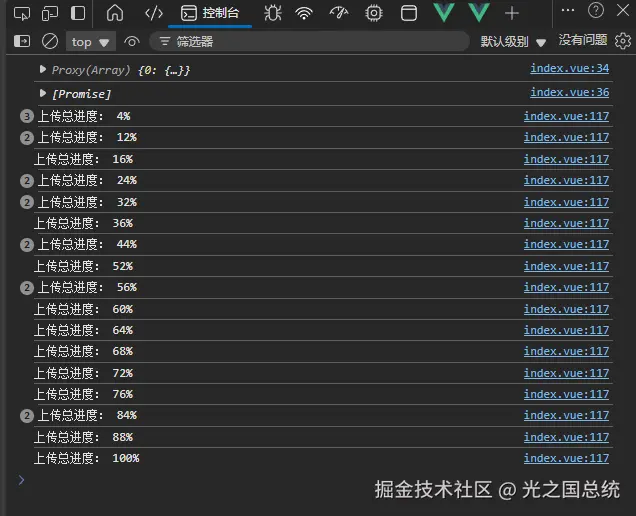Open index.vue:117 link on 4% row

[566, 116]
